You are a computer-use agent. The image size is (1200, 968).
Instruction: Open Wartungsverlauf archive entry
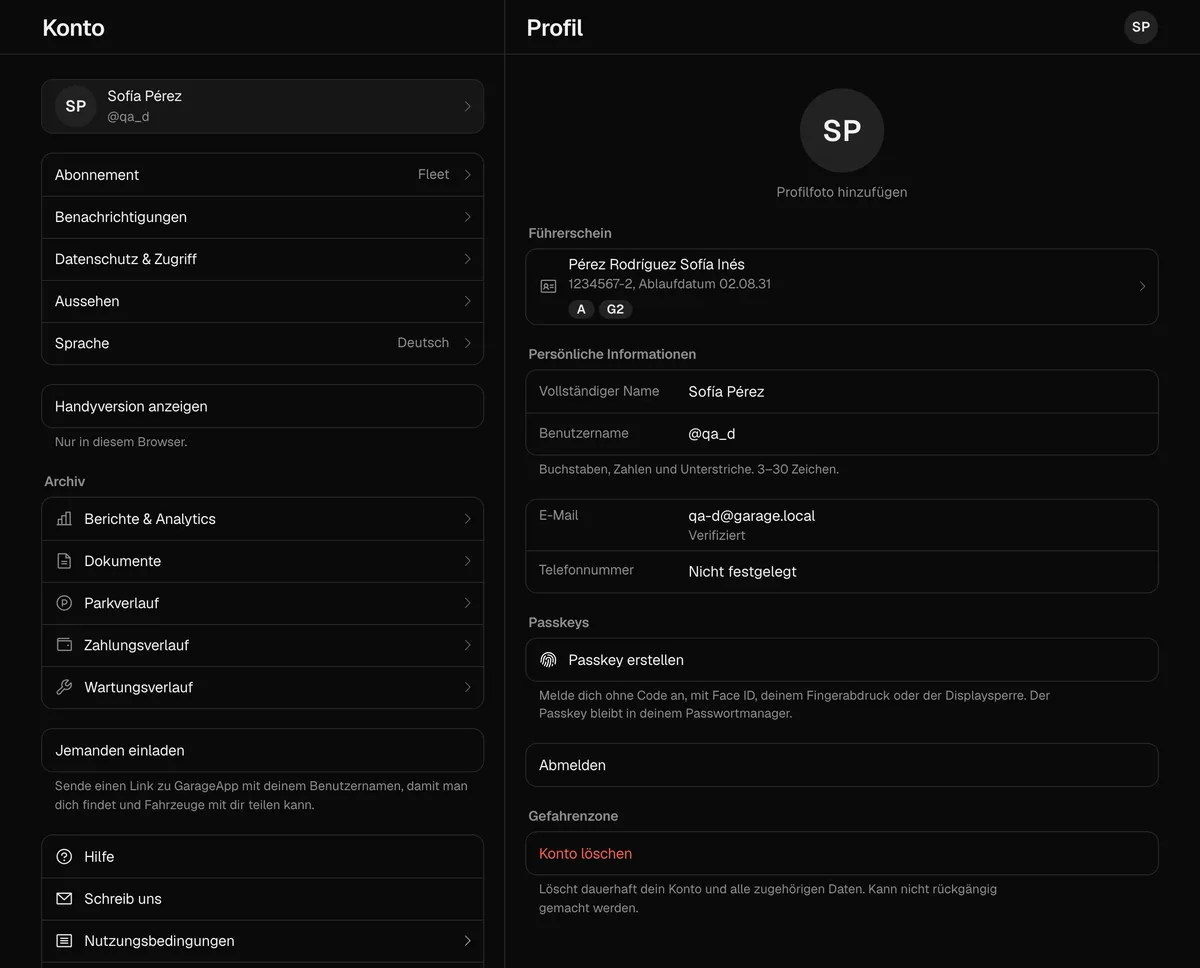point(262,687)
